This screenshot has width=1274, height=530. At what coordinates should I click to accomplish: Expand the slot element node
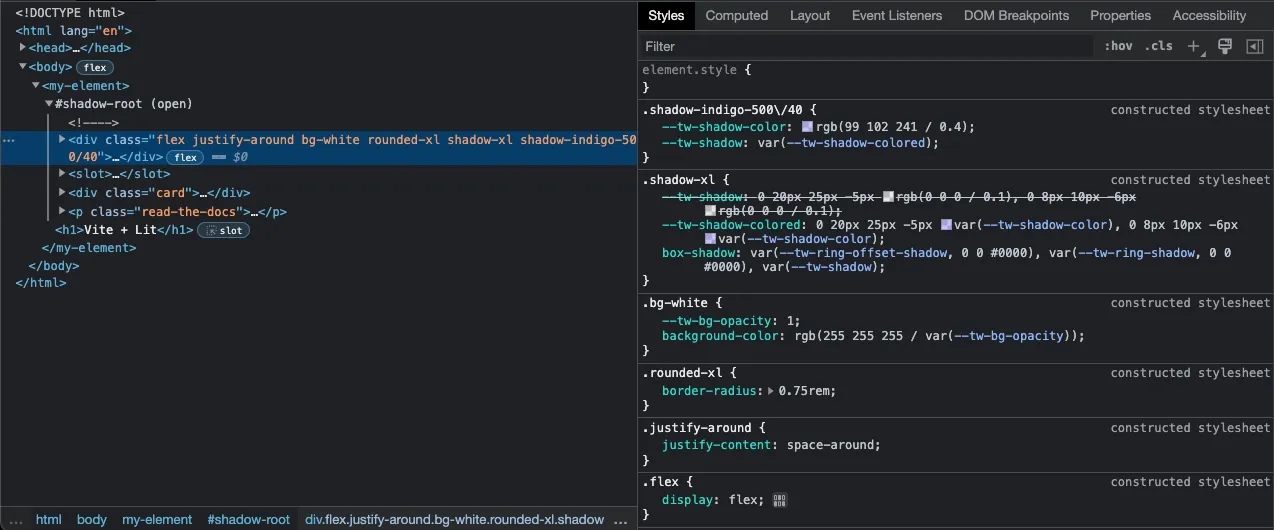pos(62,174)
